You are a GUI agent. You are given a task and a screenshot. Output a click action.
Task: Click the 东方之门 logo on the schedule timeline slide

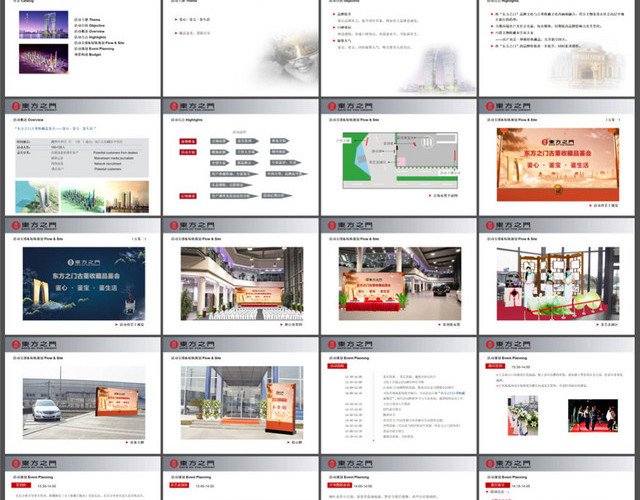pos(351,345)
